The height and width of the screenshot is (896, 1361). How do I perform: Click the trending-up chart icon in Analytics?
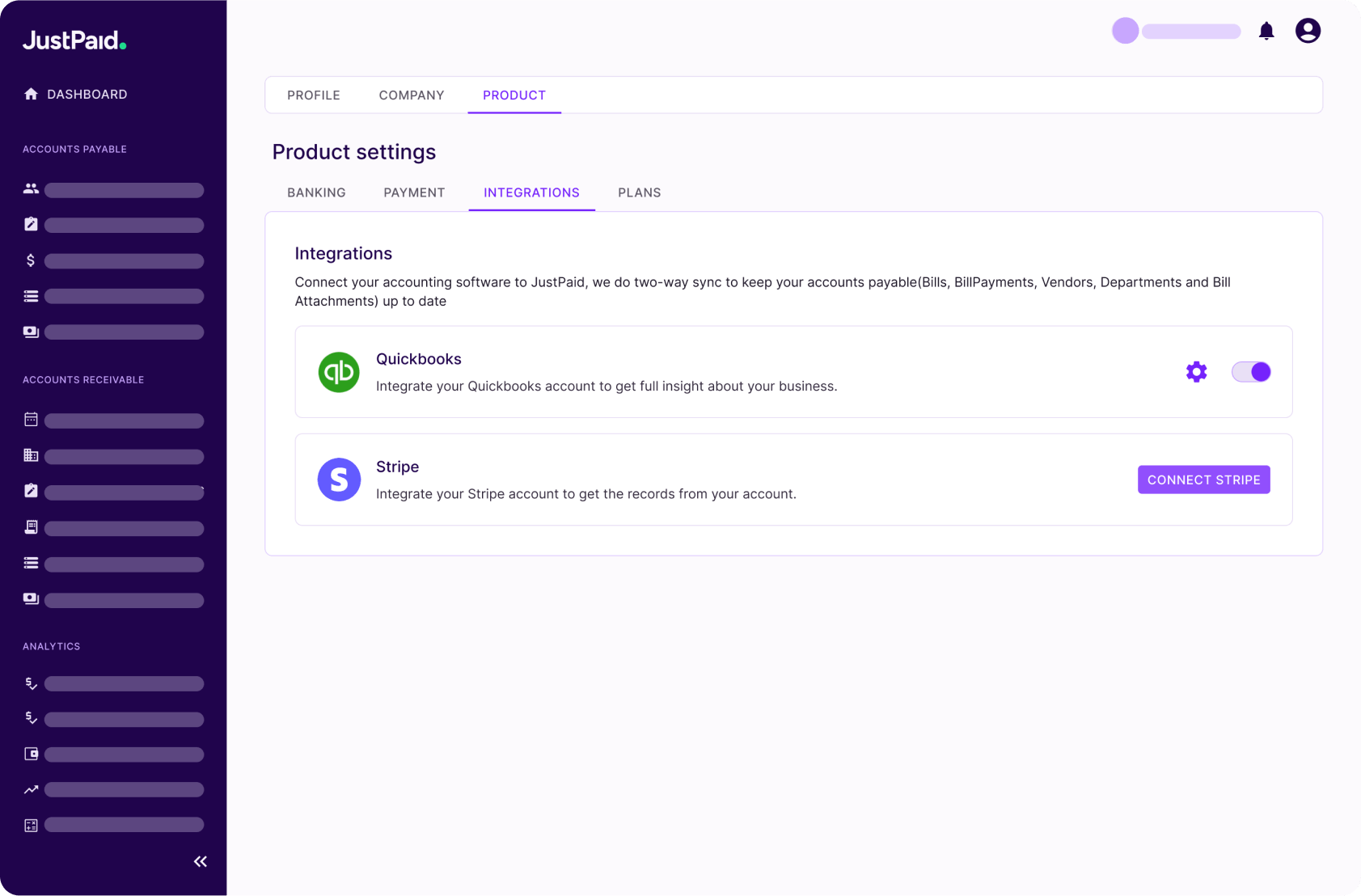click(x=31, y=789)
